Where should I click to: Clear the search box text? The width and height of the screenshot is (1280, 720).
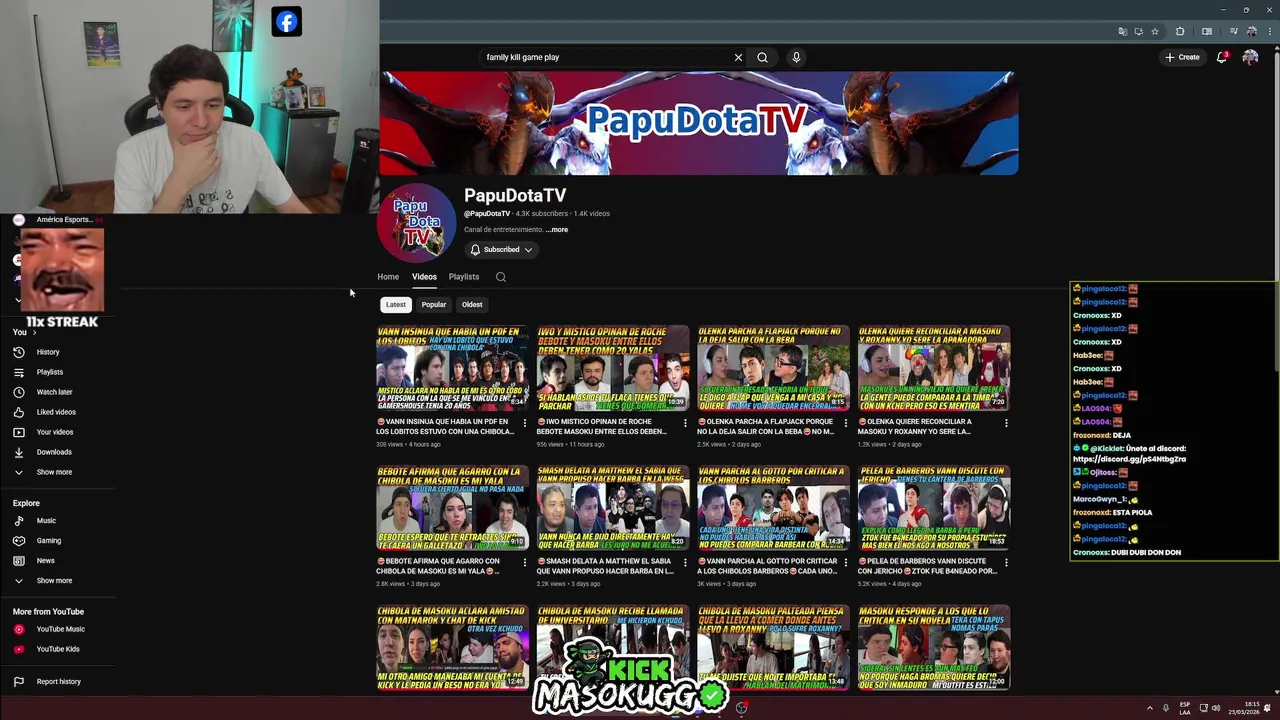click(738, 57)
